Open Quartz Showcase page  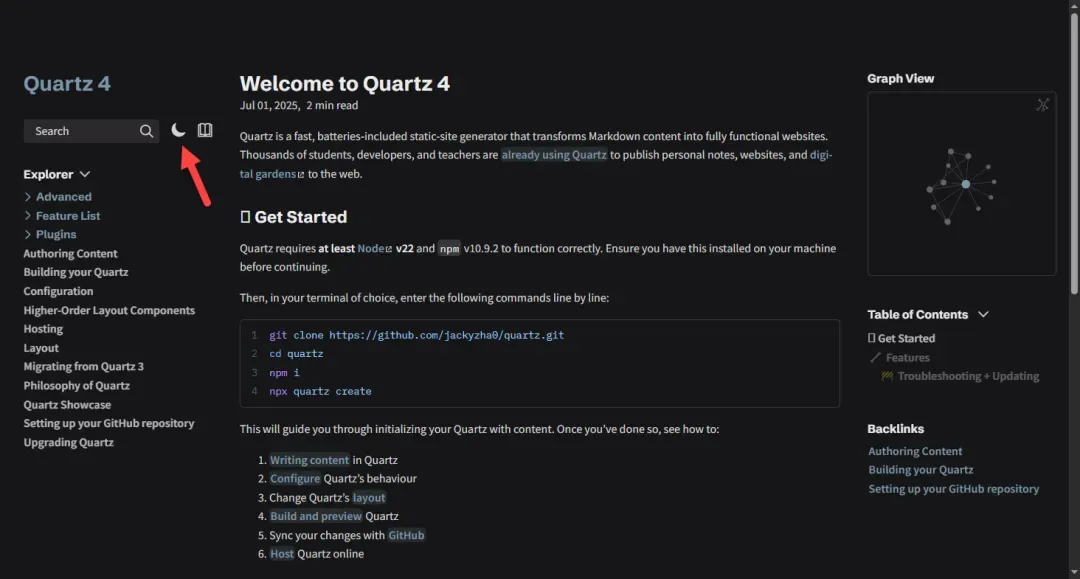[x=67, y=404]
